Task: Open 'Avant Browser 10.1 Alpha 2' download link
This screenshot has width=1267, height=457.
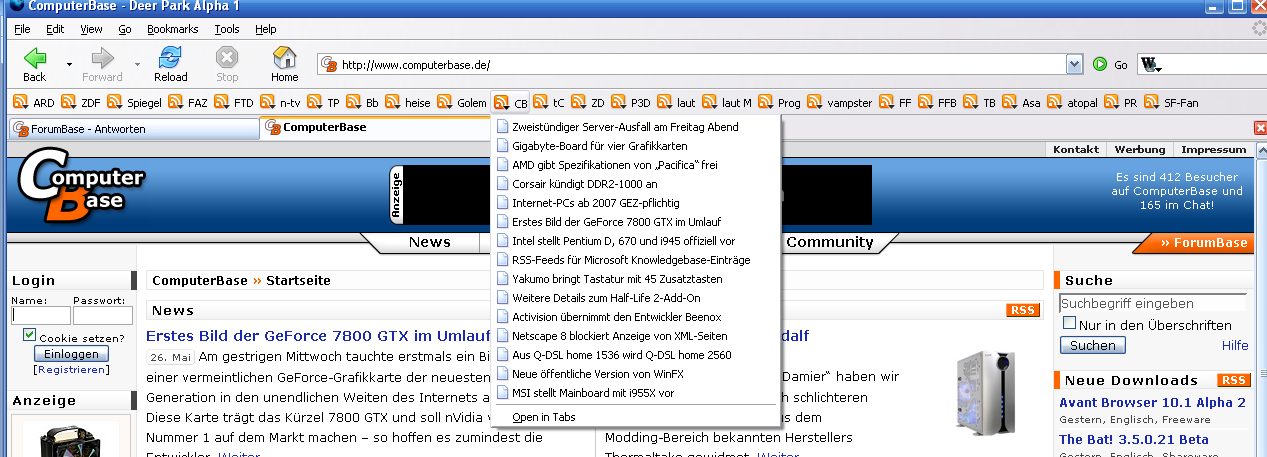Action: pos(1152,402)
